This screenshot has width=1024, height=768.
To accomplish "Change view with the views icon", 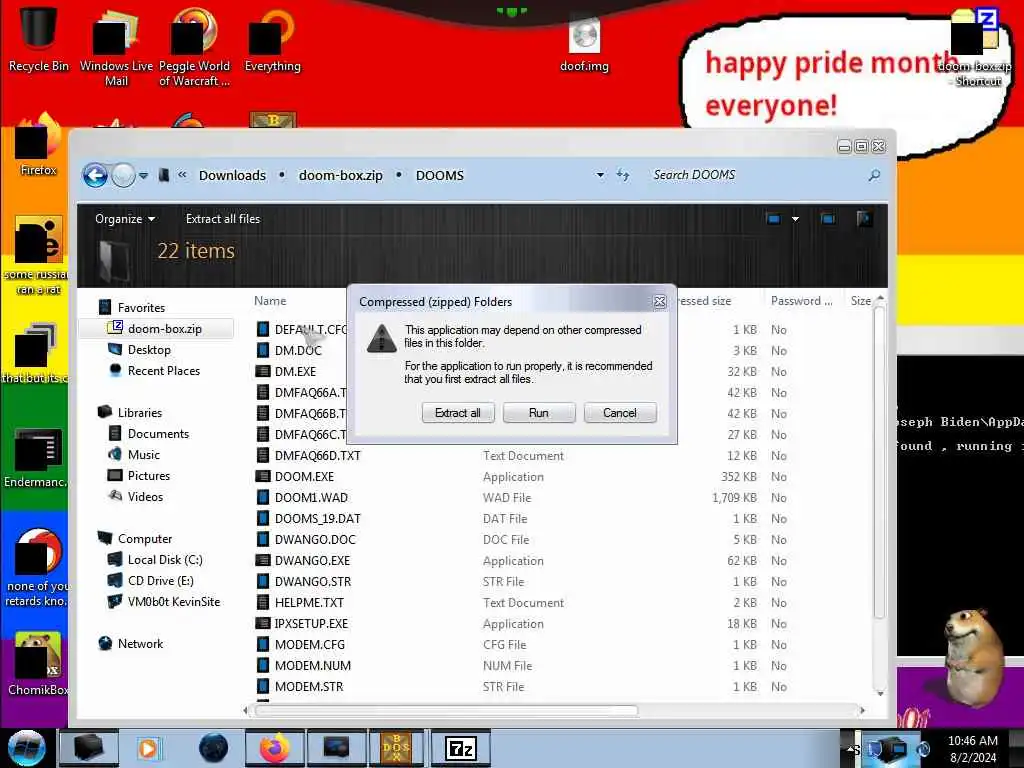I will coord(774,219).
